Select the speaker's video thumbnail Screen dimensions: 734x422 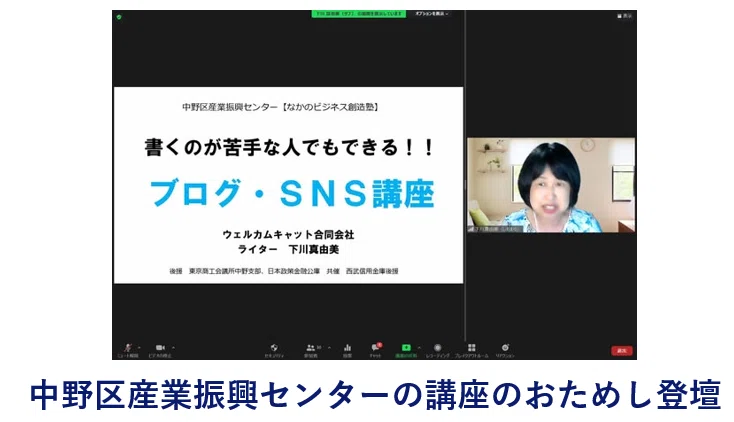pyautogui.click(x=551, y=185)
